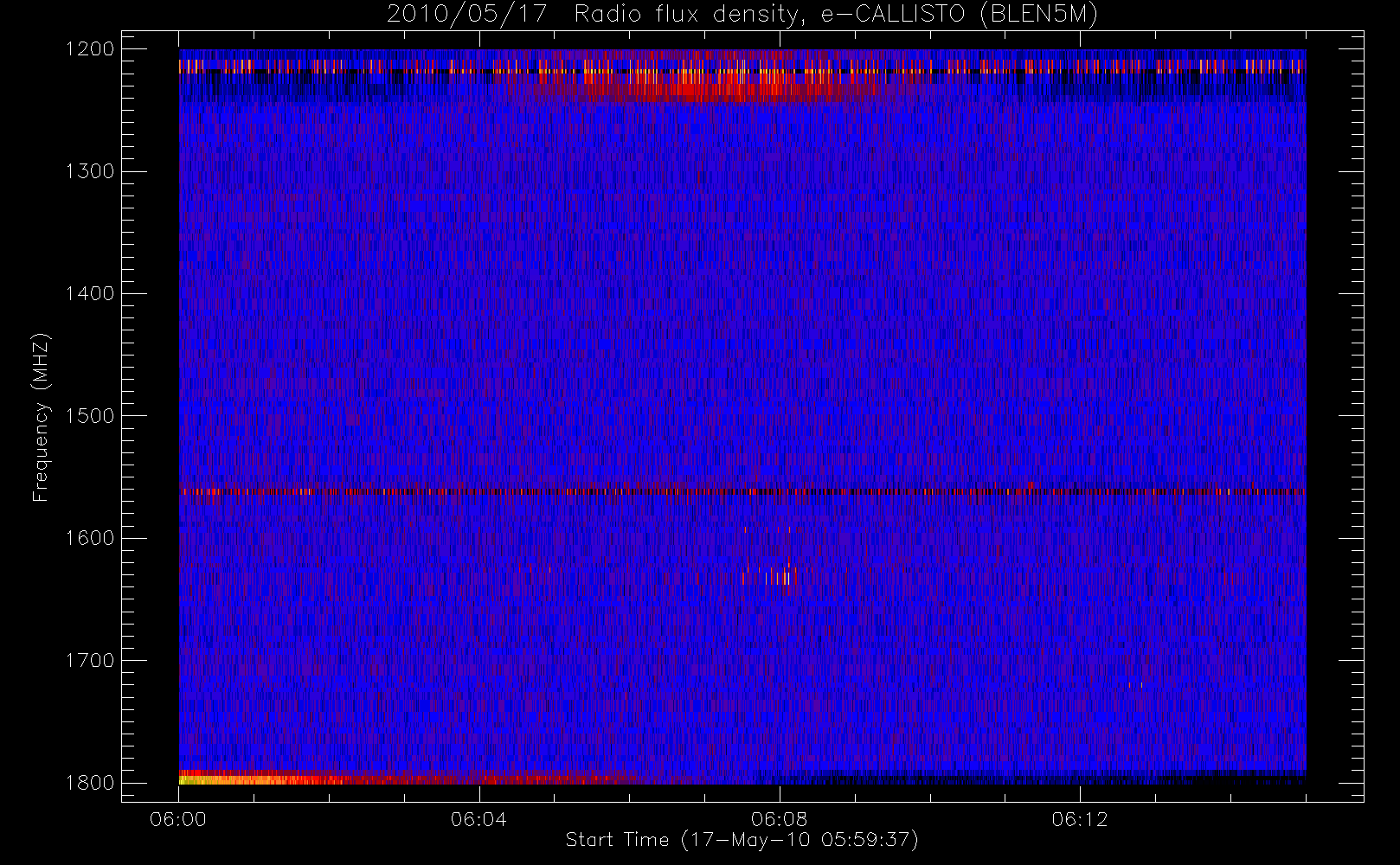Click the horizontal interference line near 1560 MHz
The height and width of the screenshot is (865, 1400).
[x=742, y=491]
